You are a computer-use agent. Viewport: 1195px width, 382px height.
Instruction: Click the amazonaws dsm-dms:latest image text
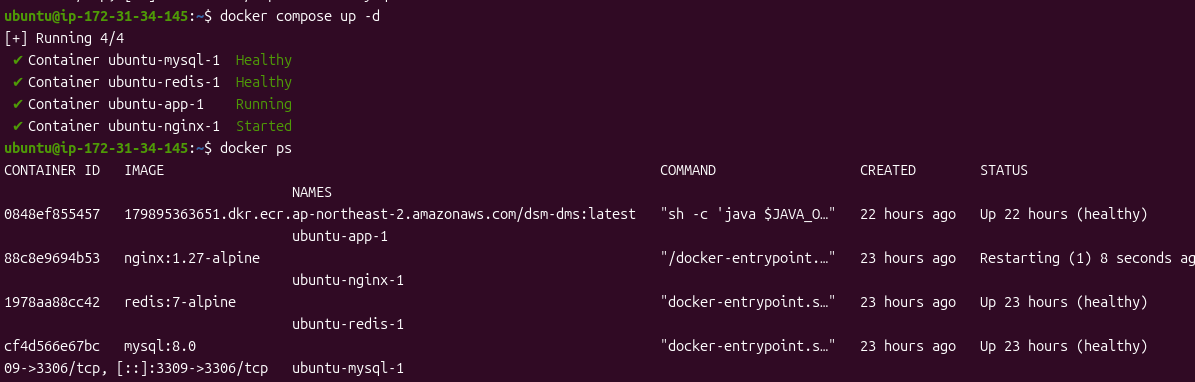point(380,215)
